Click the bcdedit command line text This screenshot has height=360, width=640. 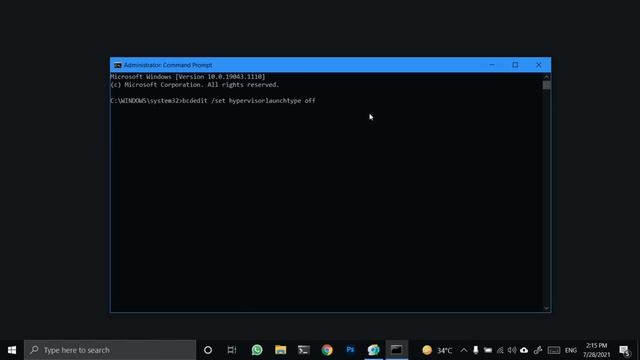(213, 100)
